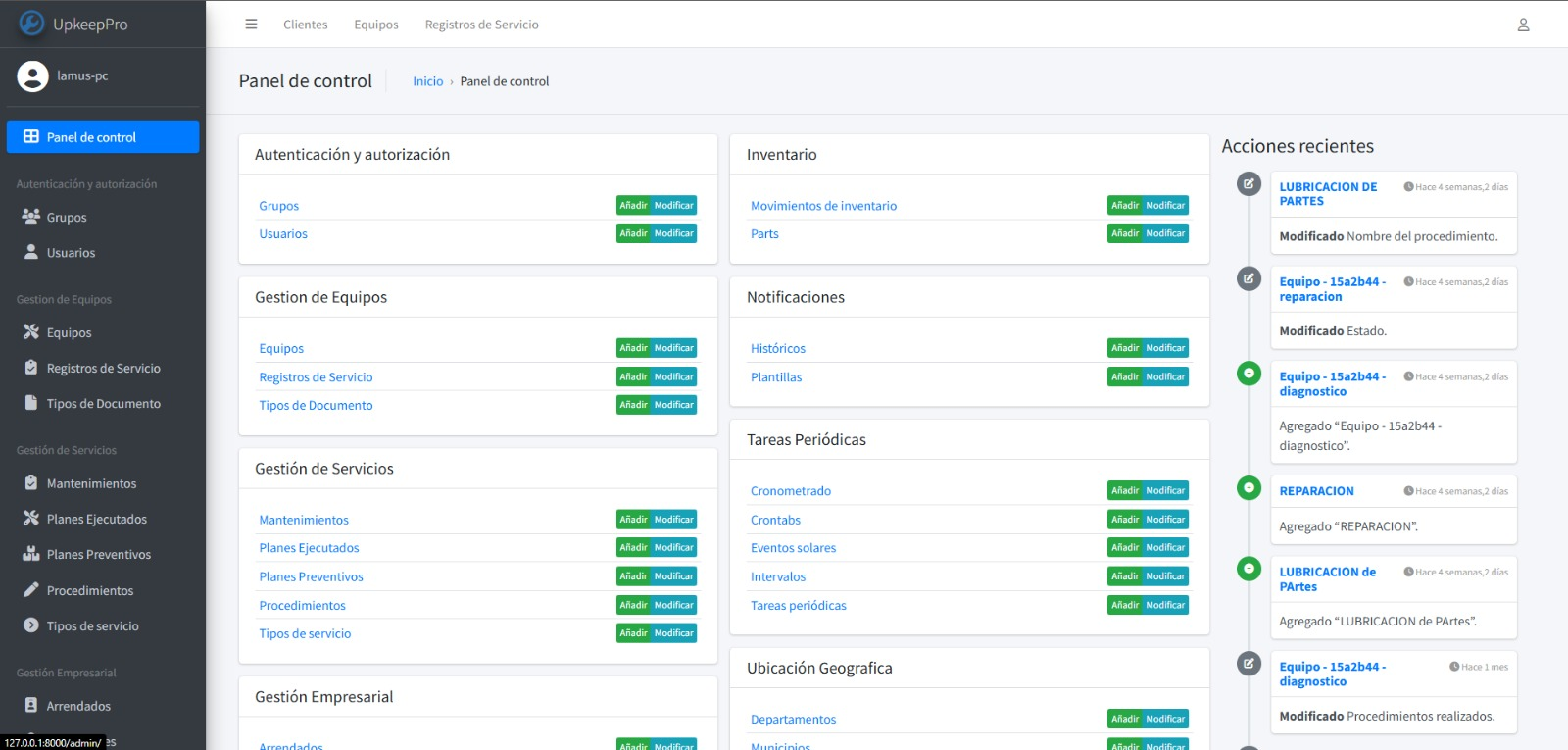Click Modificar for Departamentos row
Viewport: 1568px width, 750px height.
tap(1165, 719)
